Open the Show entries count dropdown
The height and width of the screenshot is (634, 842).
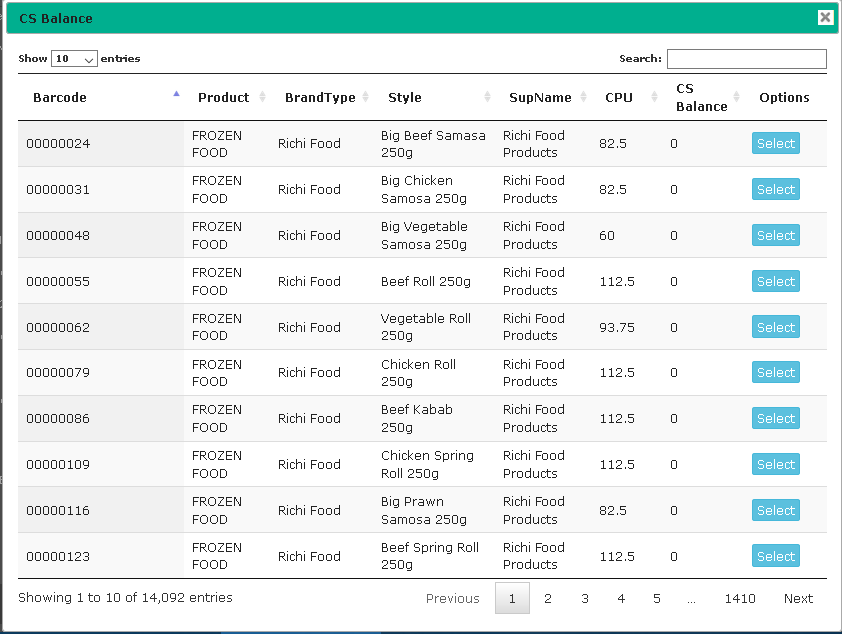74,59
